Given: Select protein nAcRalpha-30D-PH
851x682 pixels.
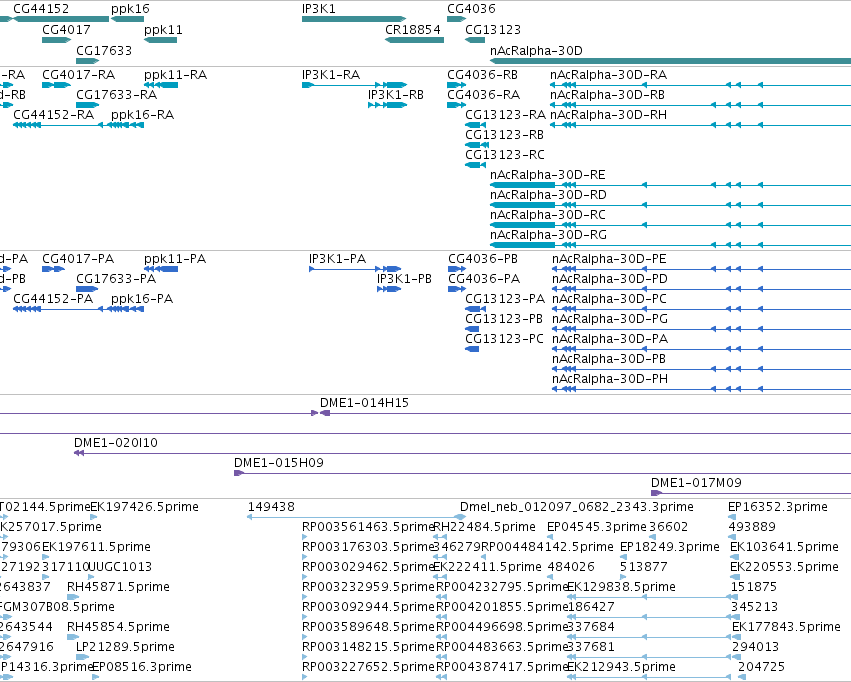Looking at the screenshot, I should 610,379.
